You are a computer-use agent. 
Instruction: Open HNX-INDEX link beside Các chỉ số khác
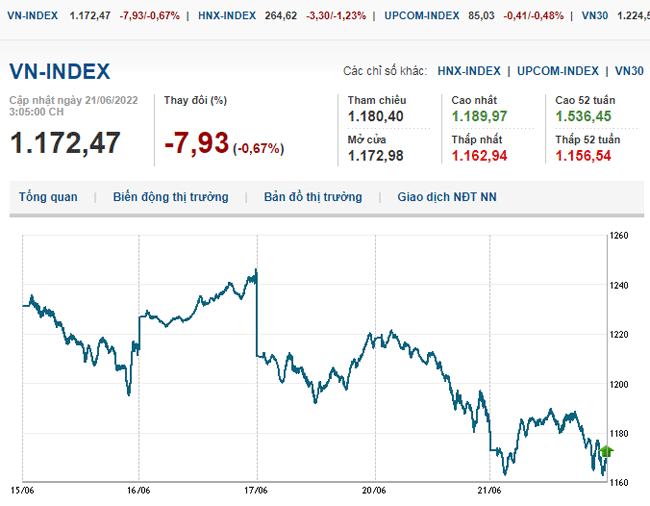click(x=469, y=71)
